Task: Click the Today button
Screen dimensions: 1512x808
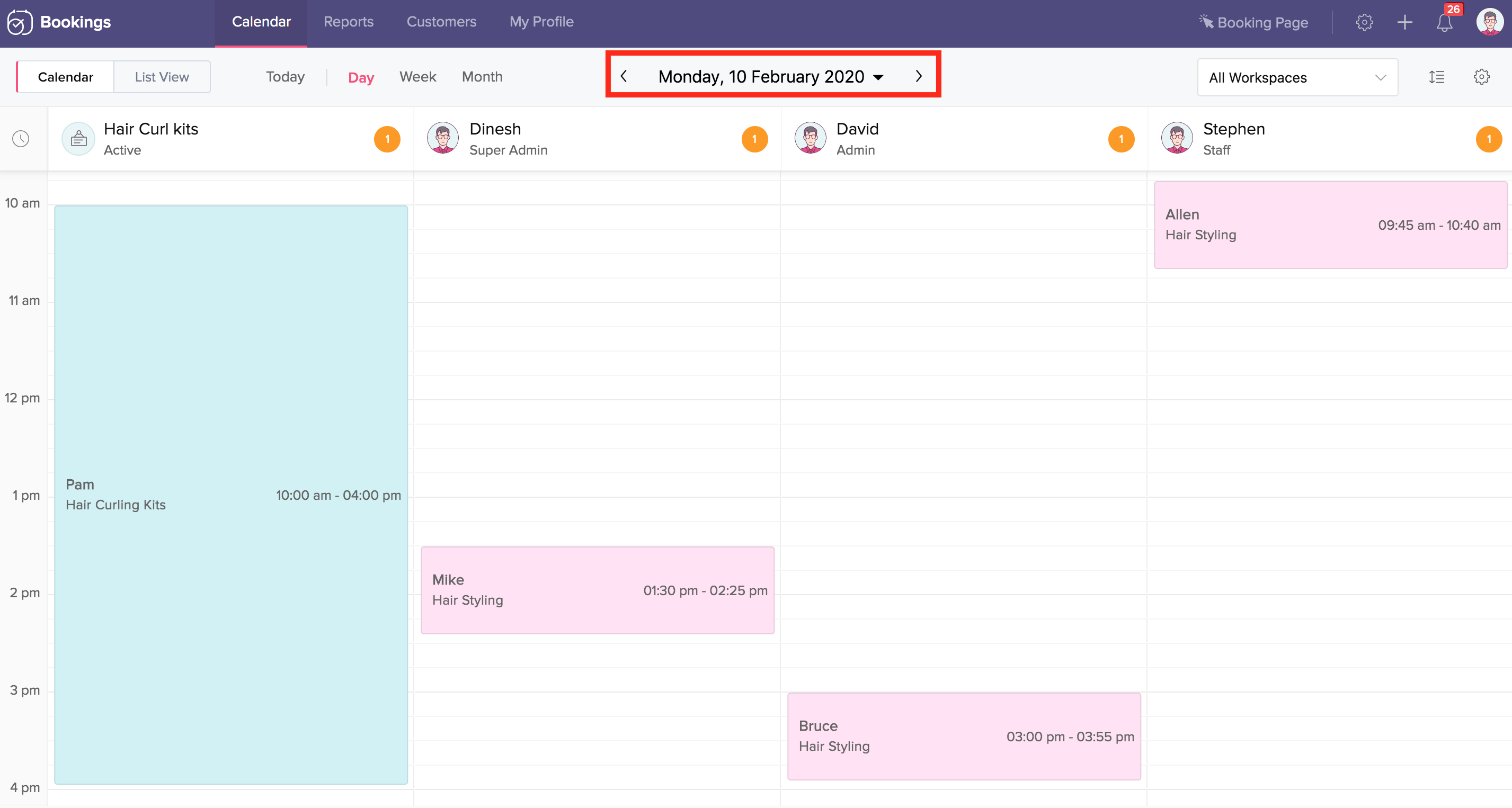Action: (284, 77)
